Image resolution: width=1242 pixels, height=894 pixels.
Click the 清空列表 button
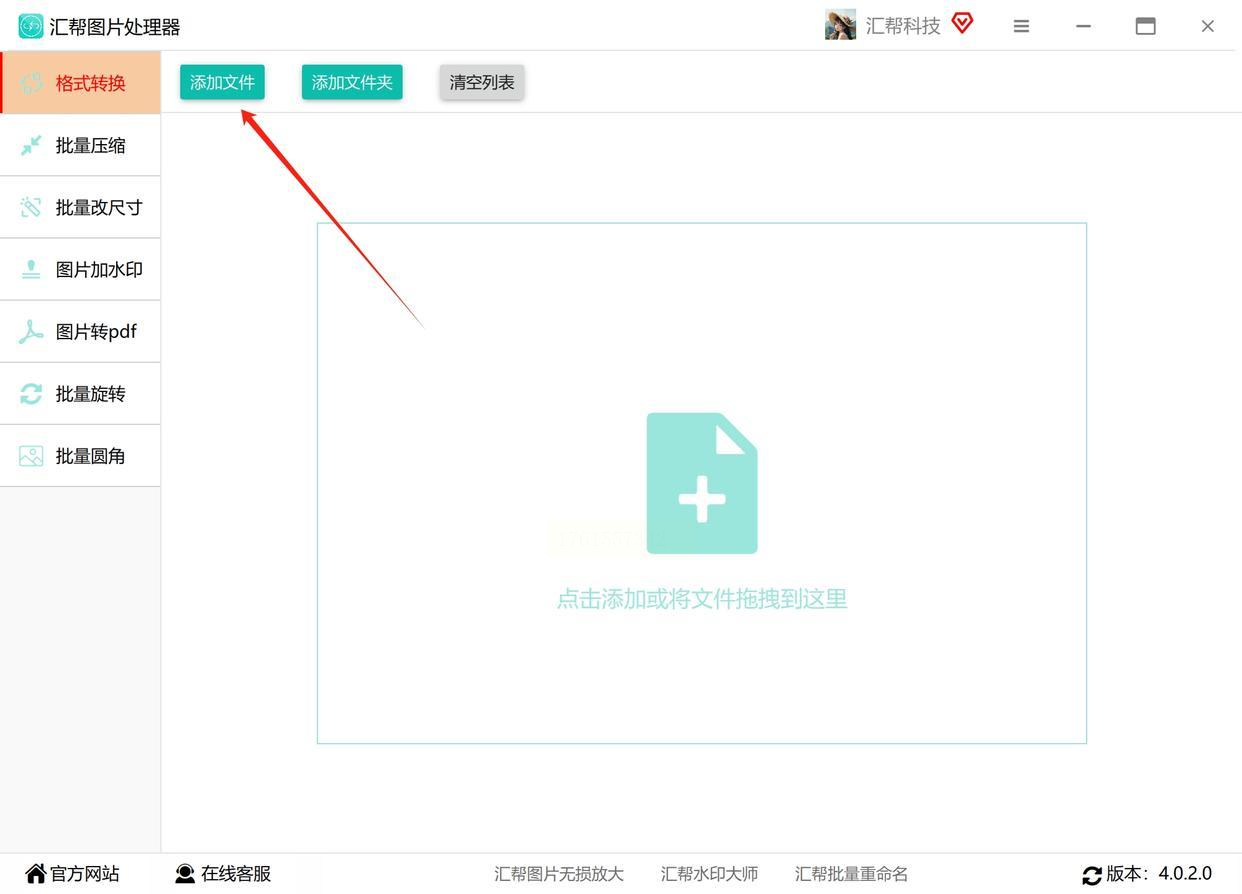pos(482,82)
